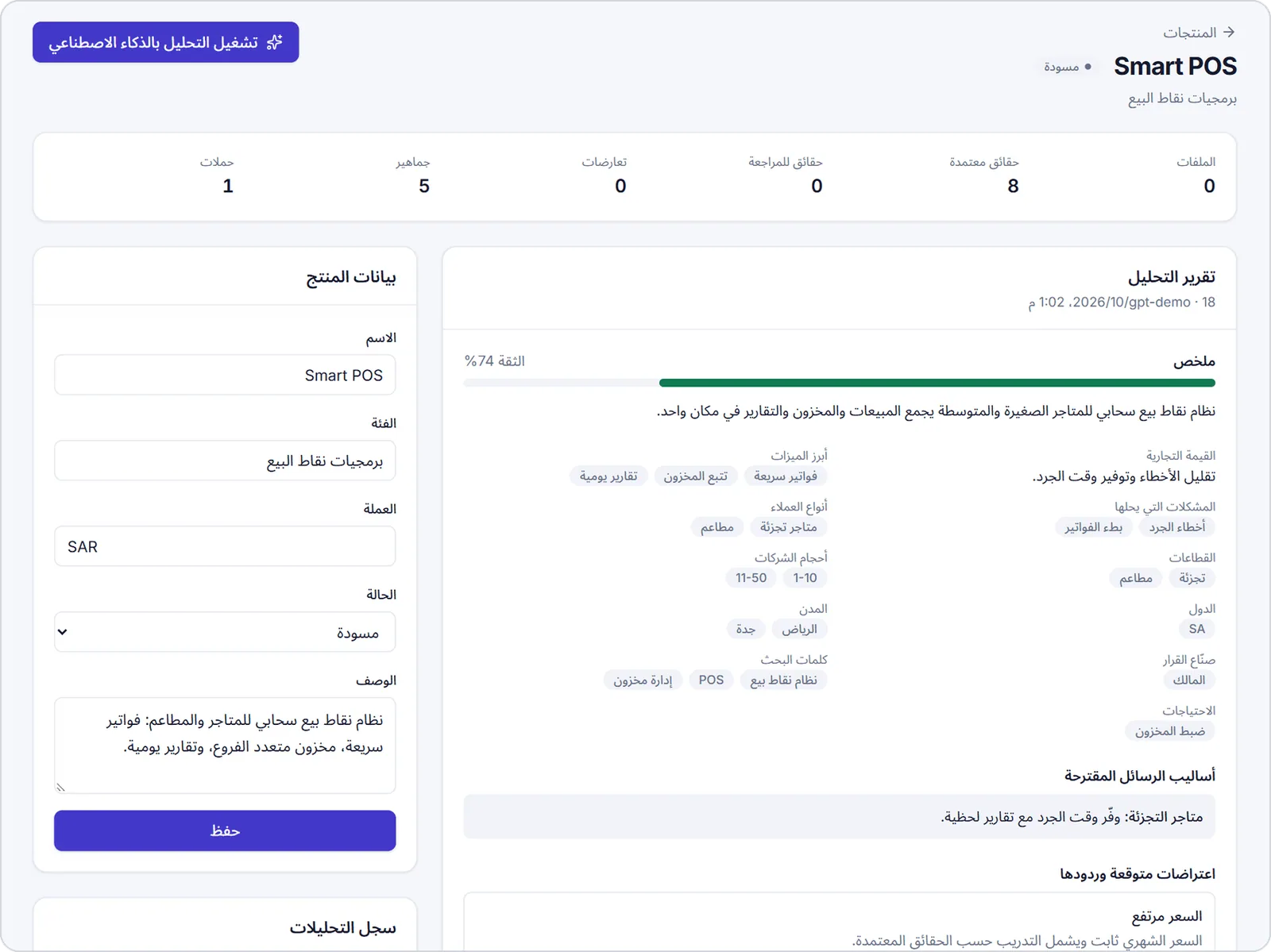Click the متاجر تجزئة customer type tag
This screenshot has width=1271, height=952.
[x=789, y=527]
